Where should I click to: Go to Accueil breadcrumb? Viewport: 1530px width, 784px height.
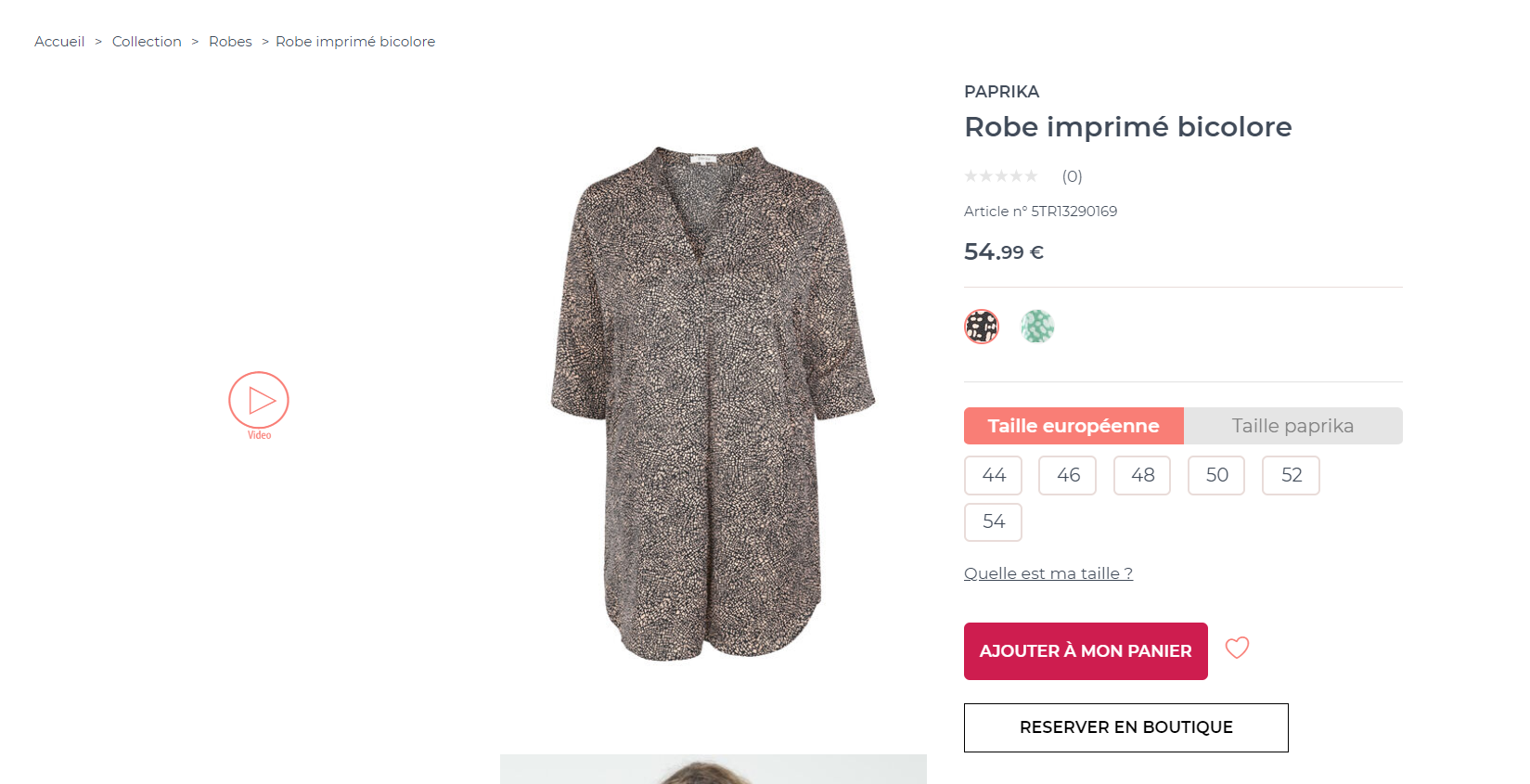(59, 42)
